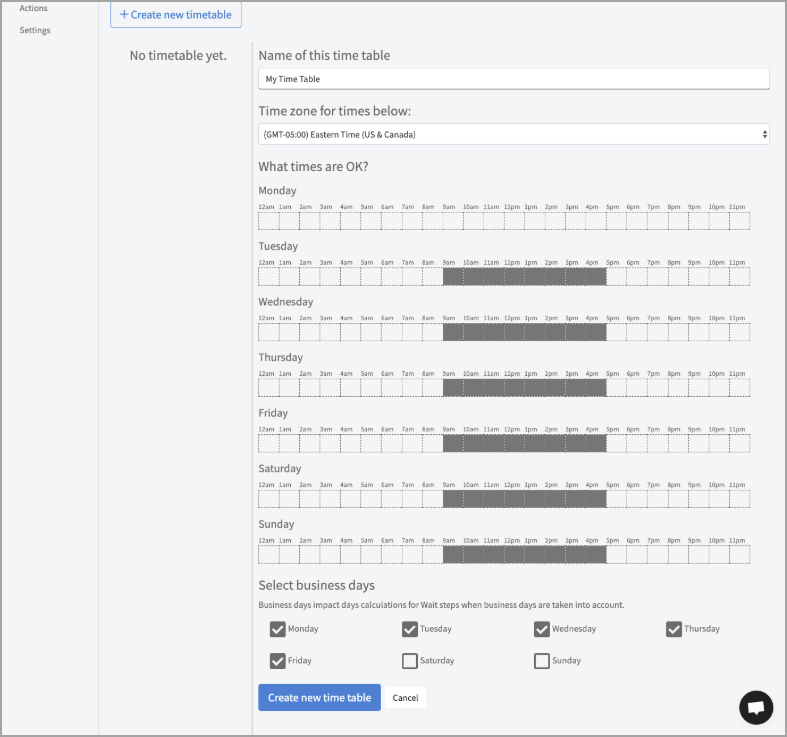Uncheck the Tuesday business day checkbox

pyautogui.click(x=410, y=629)
